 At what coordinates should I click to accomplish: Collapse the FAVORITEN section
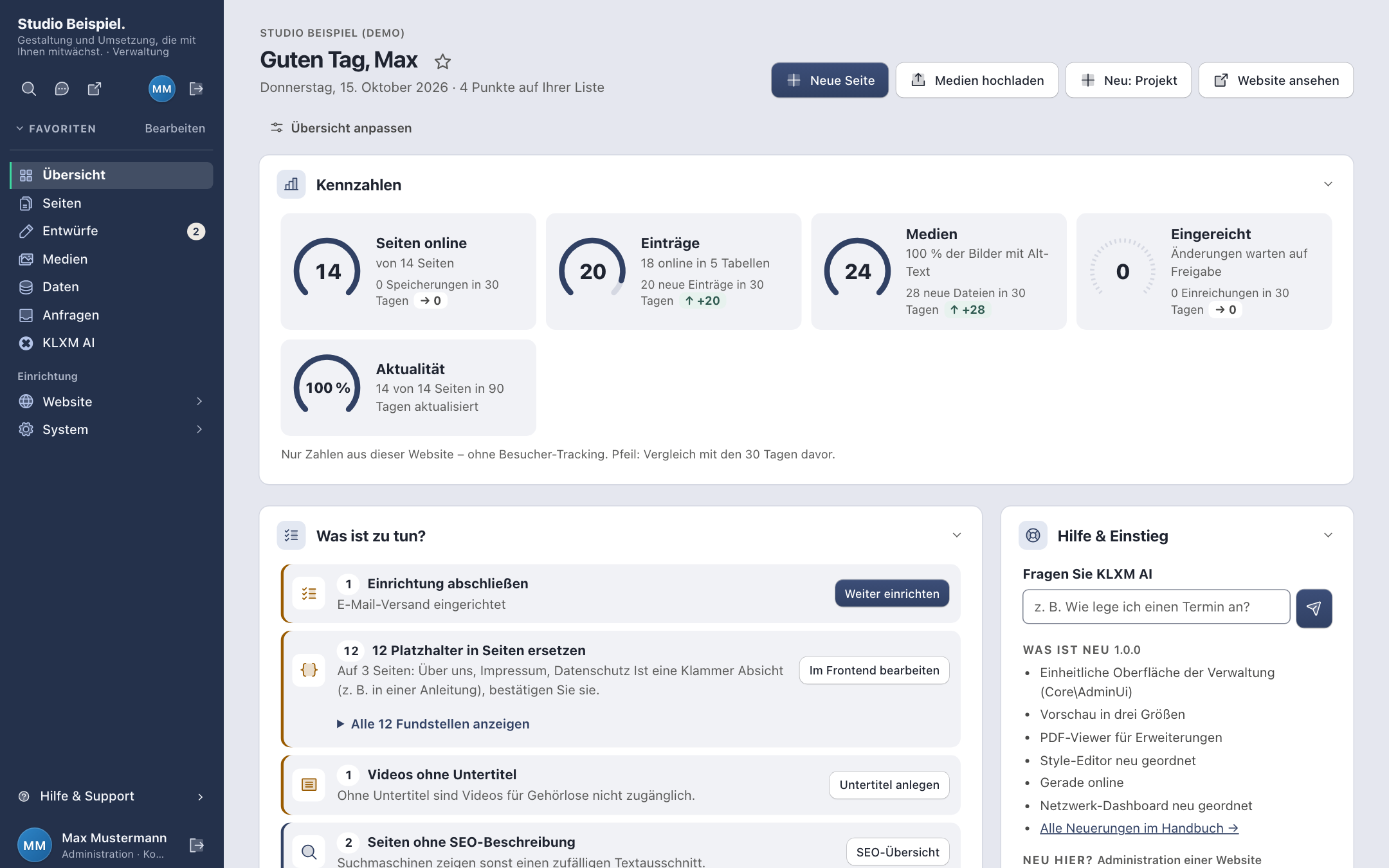click(x=57, y=129)
